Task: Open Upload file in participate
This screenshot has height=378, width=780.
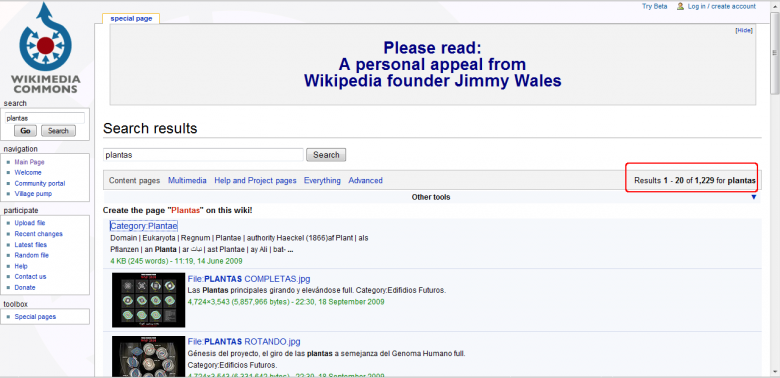Action: pos(30,223)
